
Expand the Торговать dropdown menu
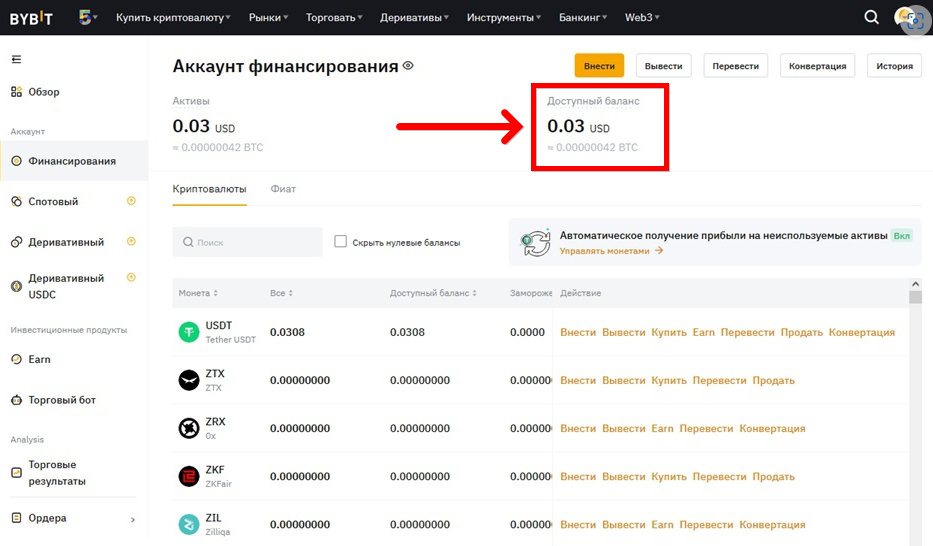tap(334, 18)
